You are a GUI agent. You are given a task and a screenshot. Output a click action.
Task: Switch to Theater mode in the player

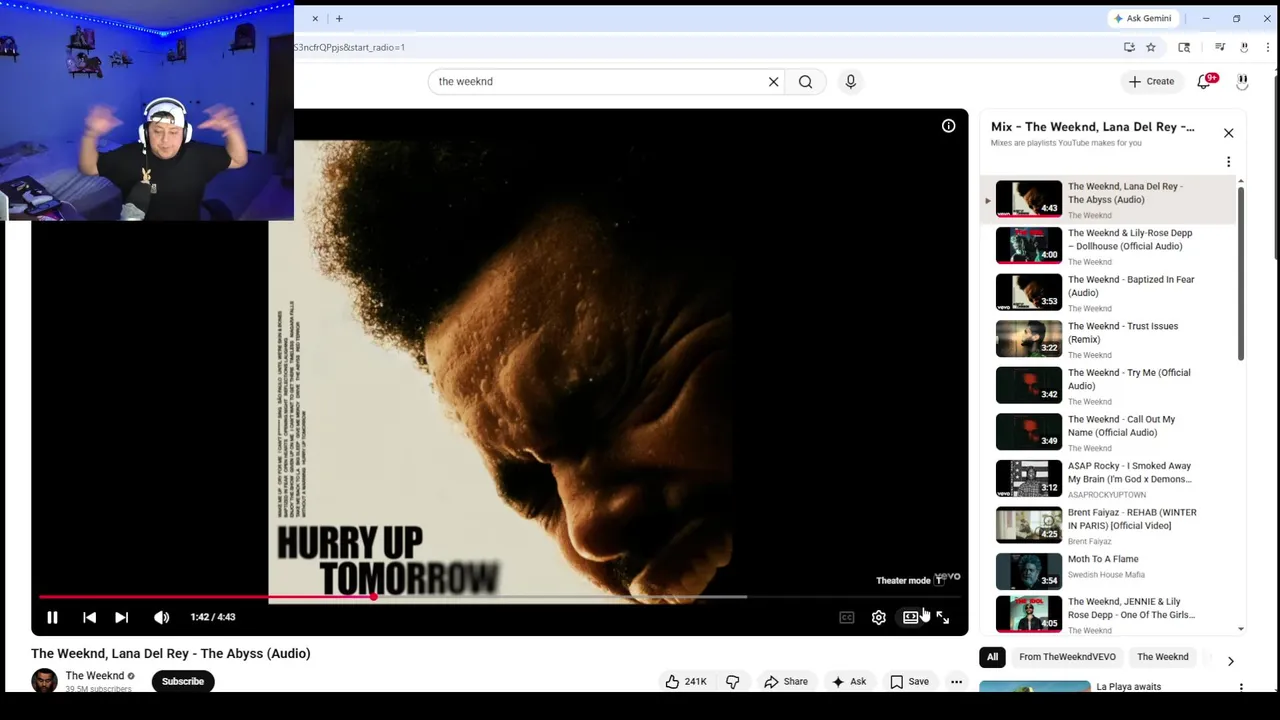point(910,617)
